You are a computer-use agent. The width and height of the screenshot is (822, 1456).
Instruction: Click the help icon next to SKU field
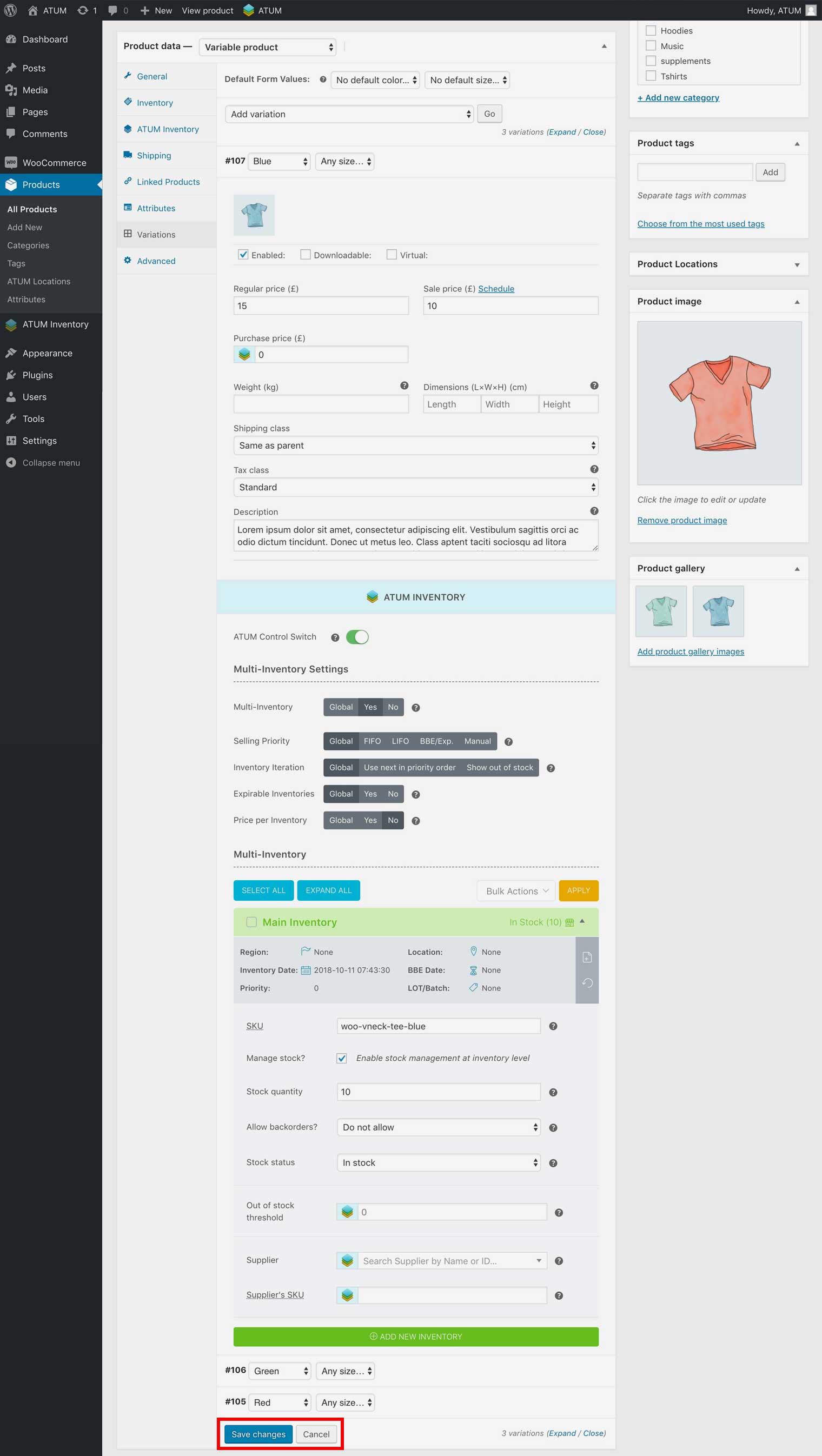click(553, 1026)
